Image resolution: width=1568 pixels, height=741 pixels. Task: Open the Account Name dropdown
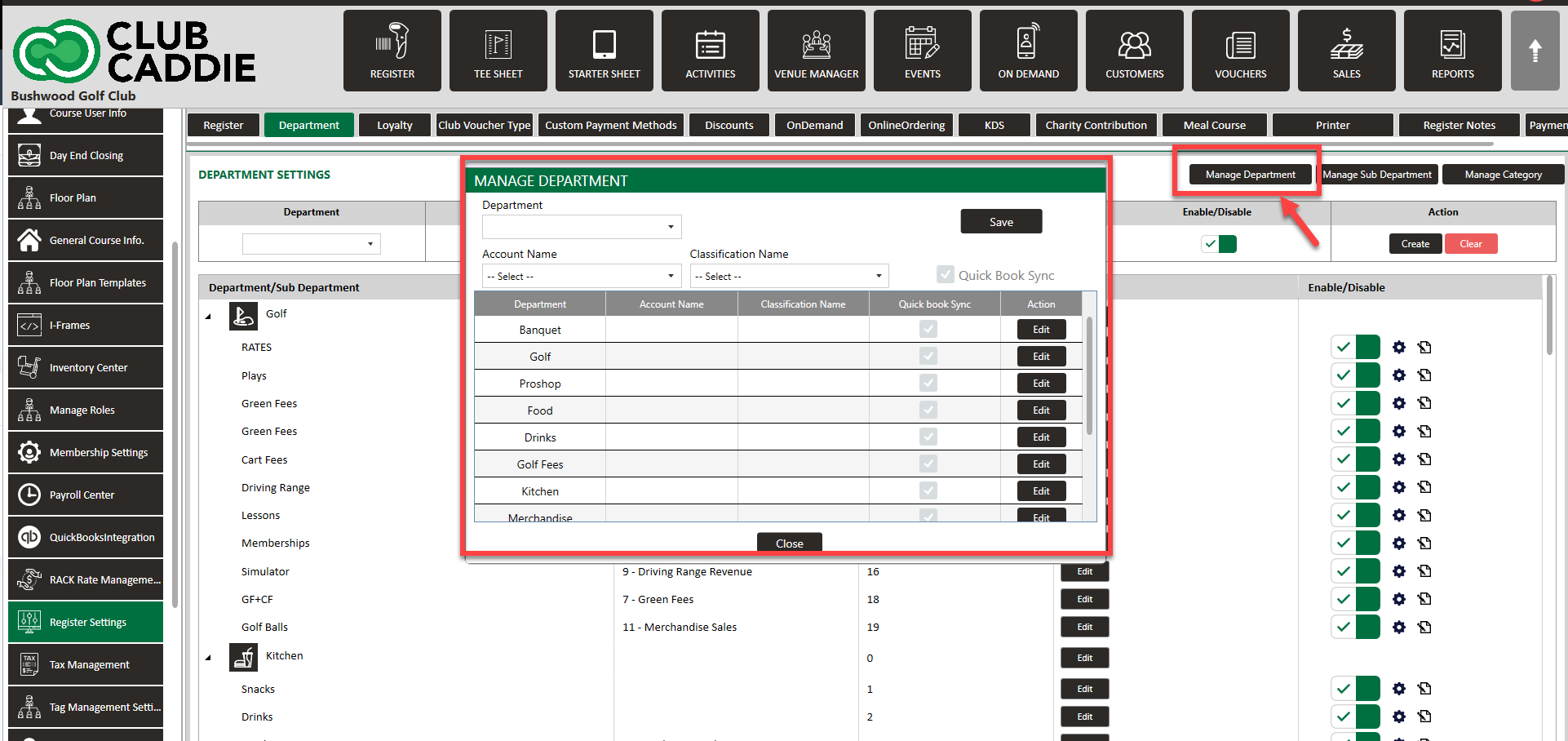tap(582, 277)
